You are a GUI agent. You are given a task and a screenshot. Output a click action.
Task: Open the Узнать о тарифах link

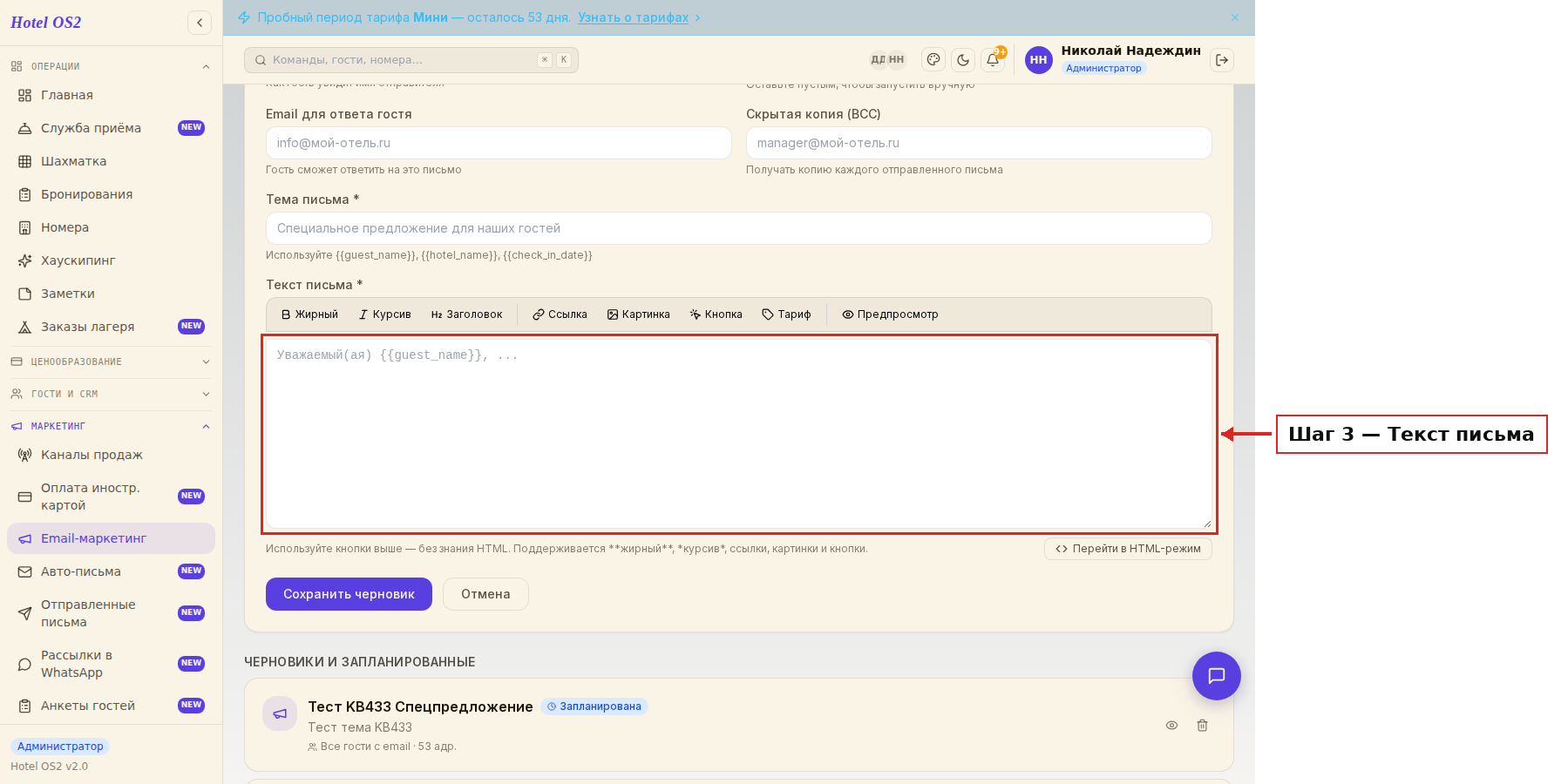tap(633, 17)
